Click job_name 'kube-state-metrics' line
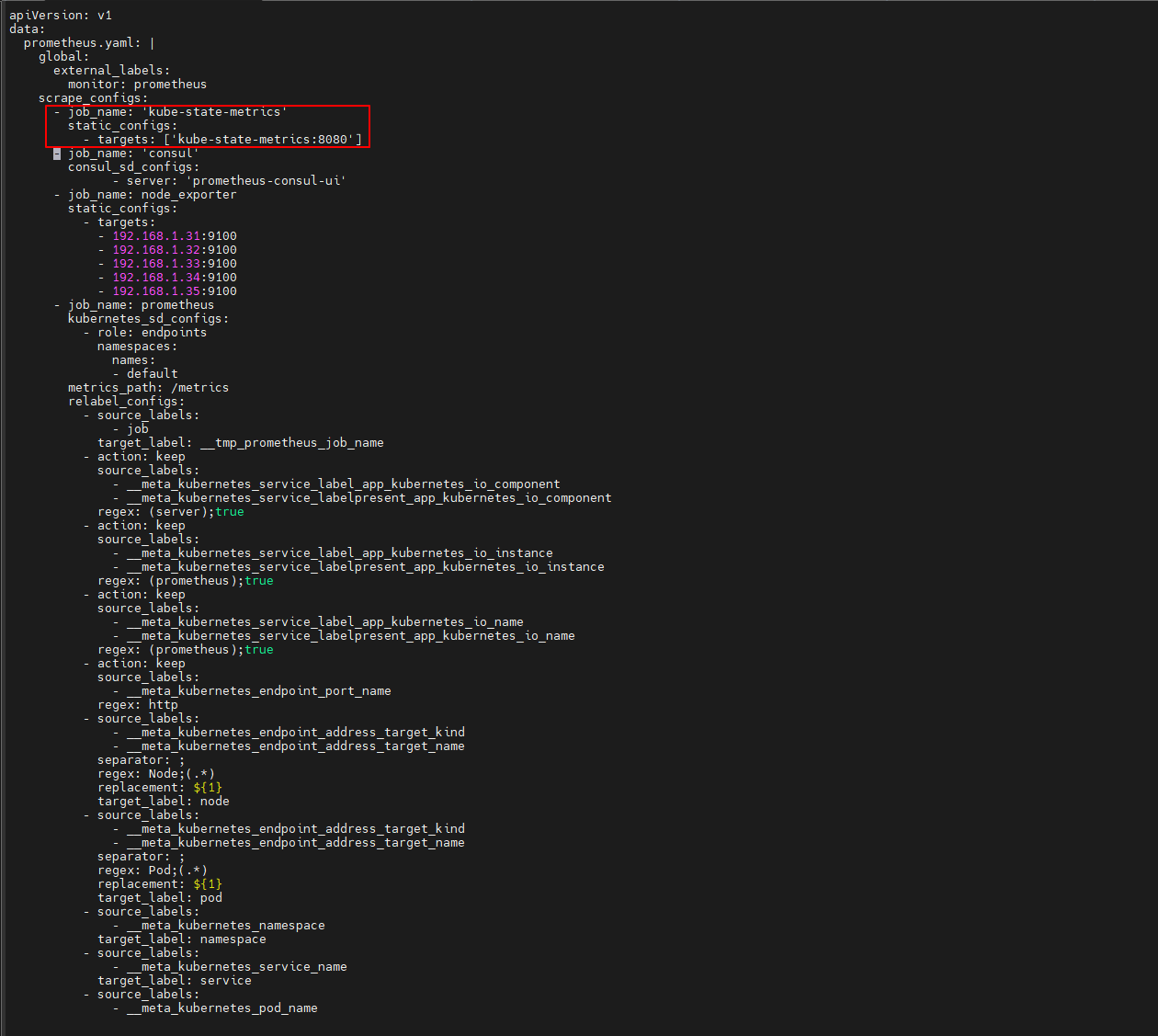Viewport: 1158px width, 1036px height. pos(171,112)
